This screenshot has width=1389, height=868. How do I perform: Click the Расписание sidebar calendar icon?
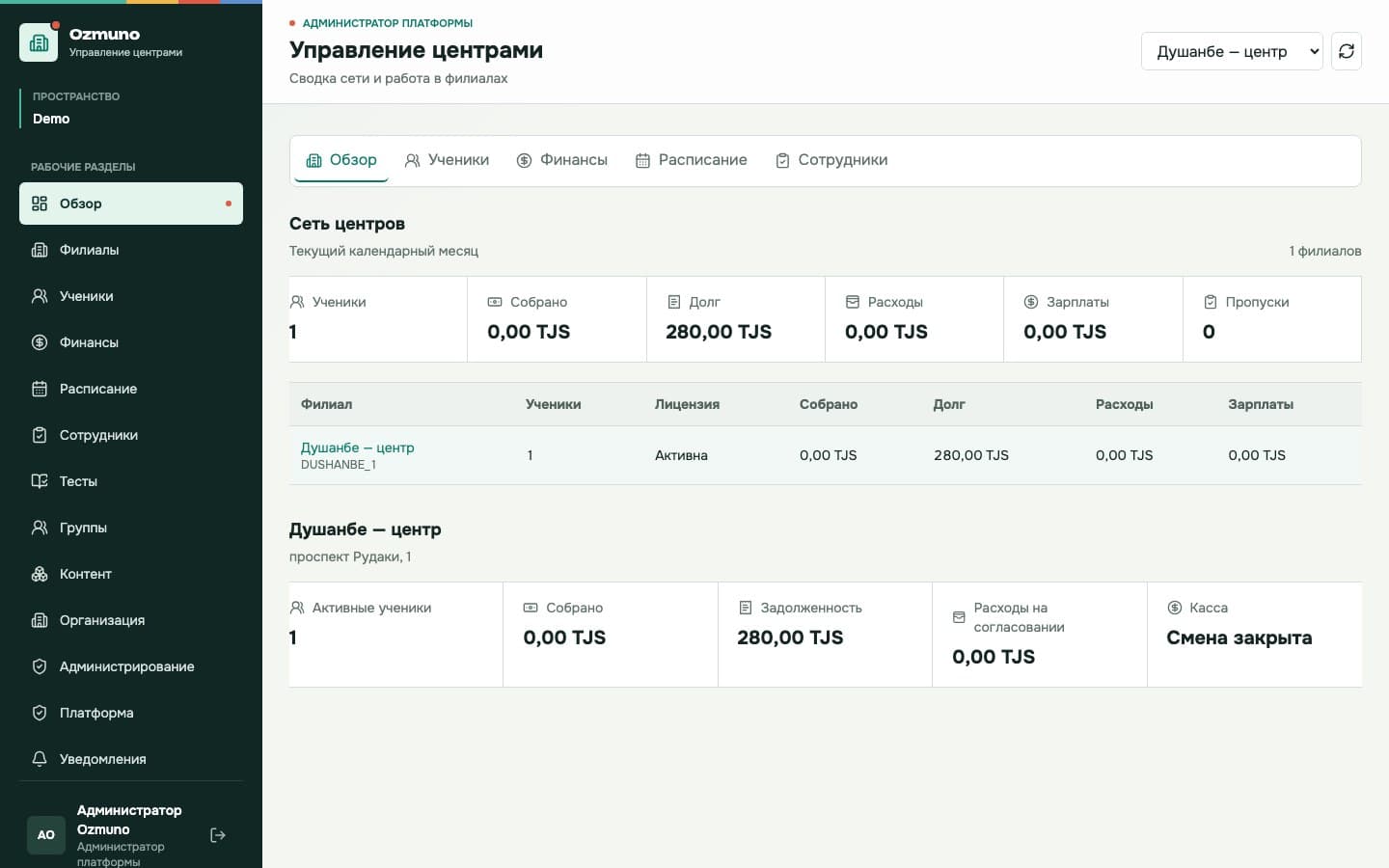40,389
